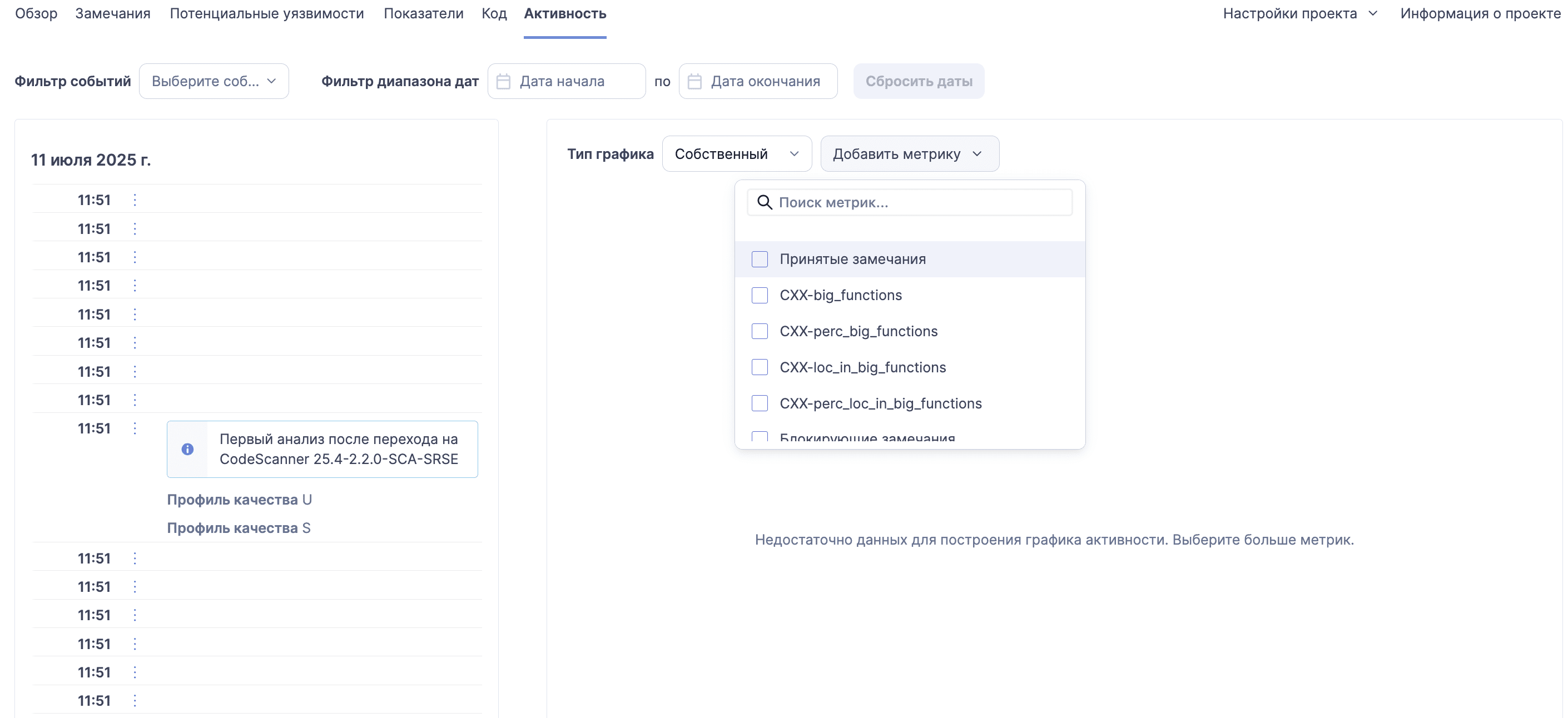Open the Тип графика dropdown showing Собственный

click(737, 153)
